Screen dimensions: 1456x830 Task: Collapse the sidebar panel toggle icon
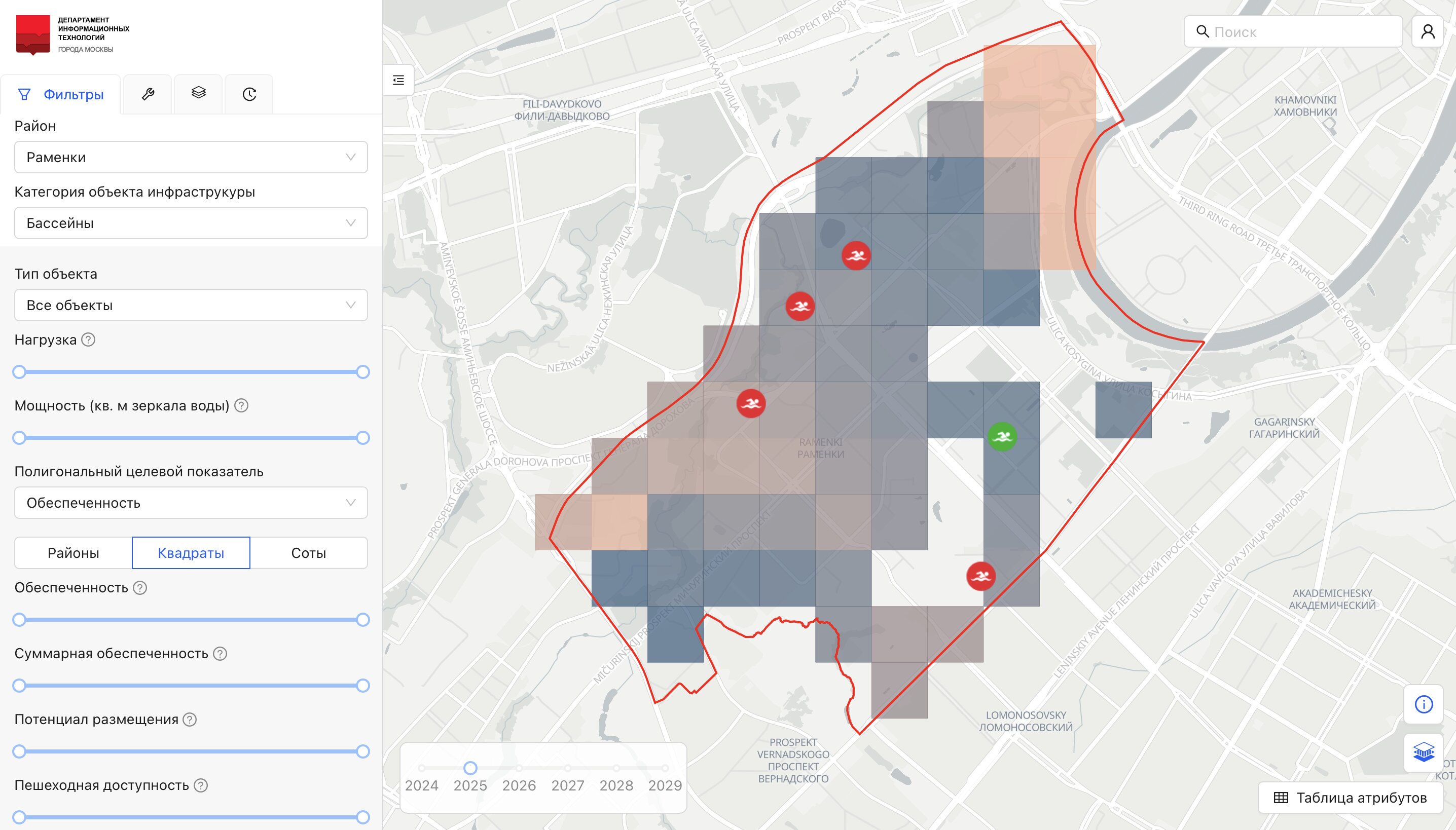[398, 80]
